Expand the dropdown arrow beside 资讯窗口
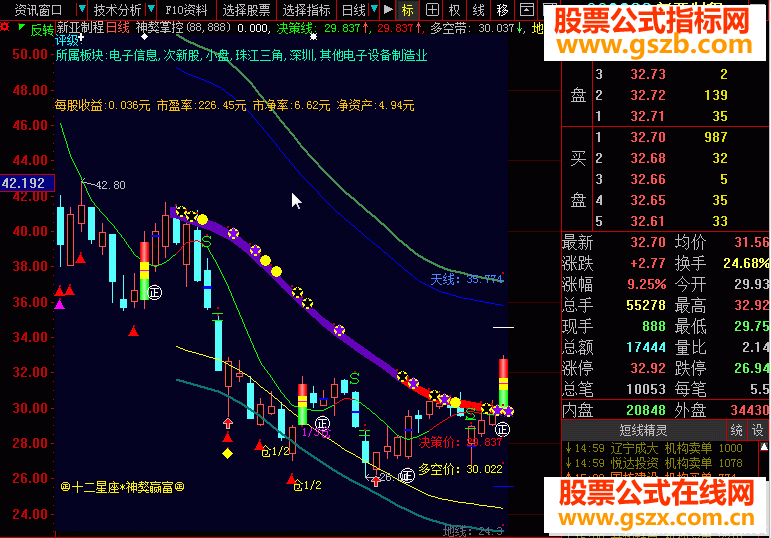This screenshot has width=771, height=538. point(82,9)
